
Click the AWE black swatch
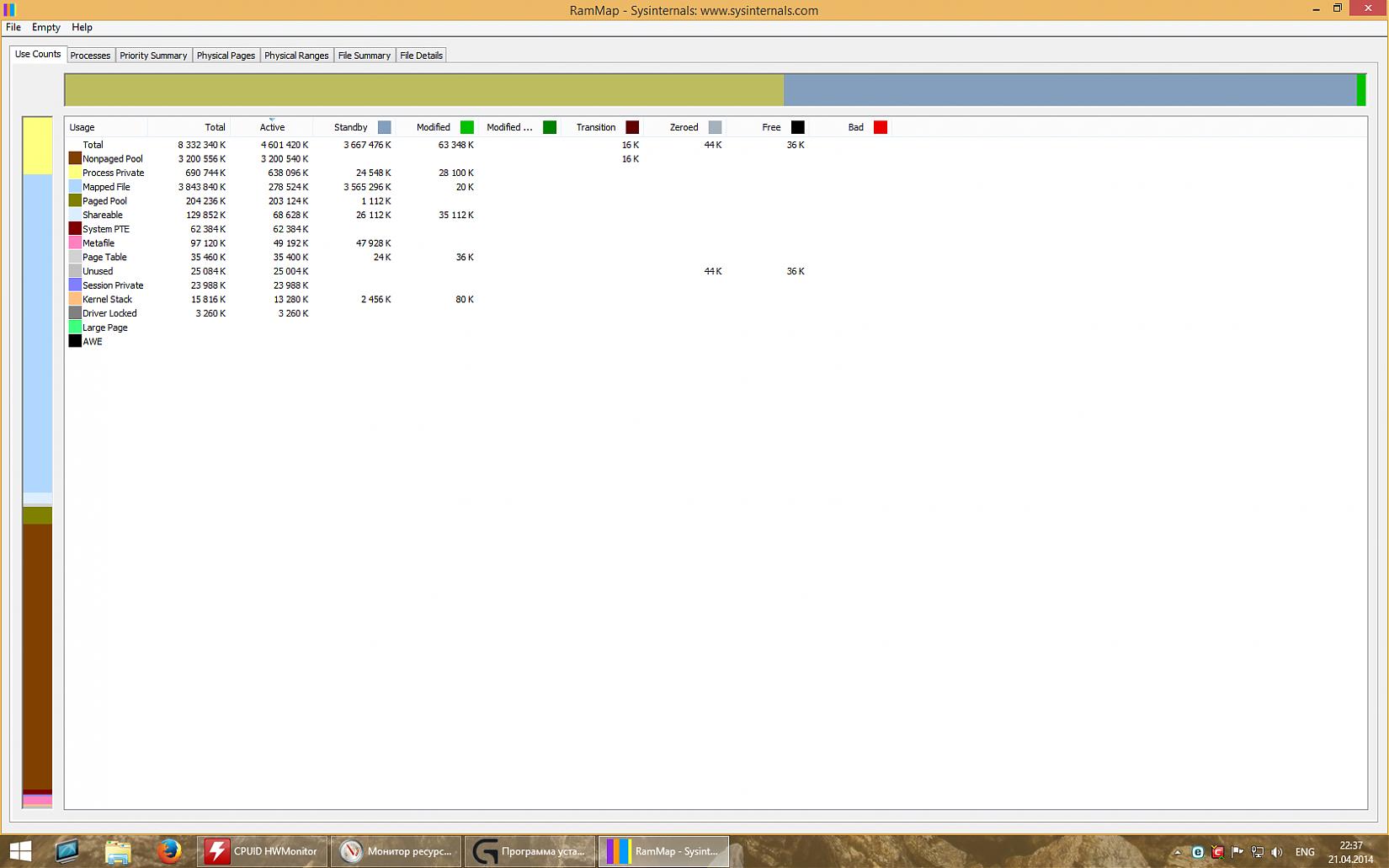click(x=75, y=341)
